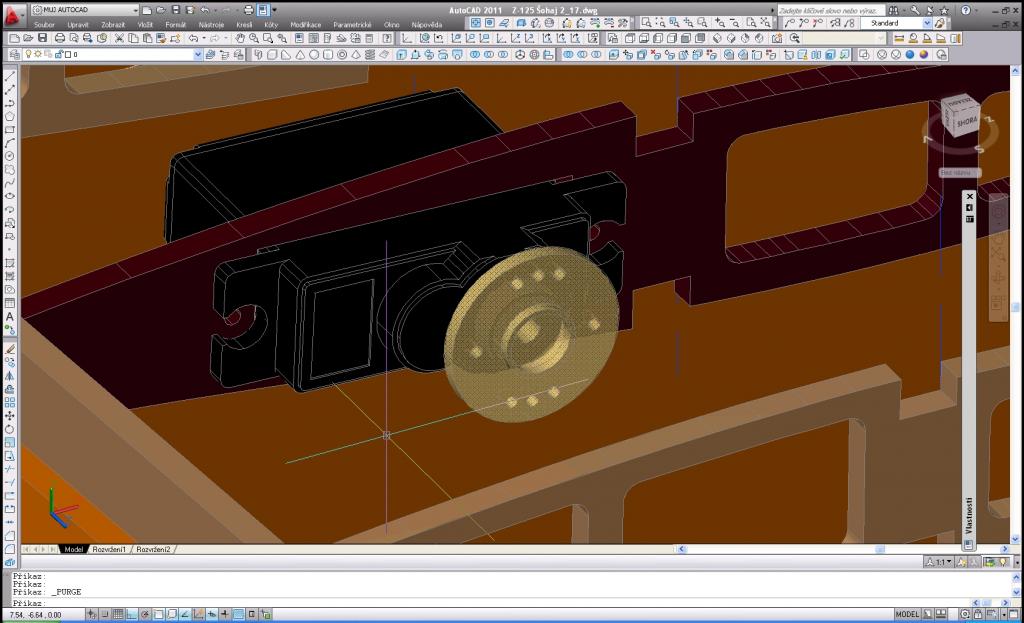1024x623 pixels.
Task: Click the Help question mark icon
Action: pyautogui.click(x=965, y=9)
